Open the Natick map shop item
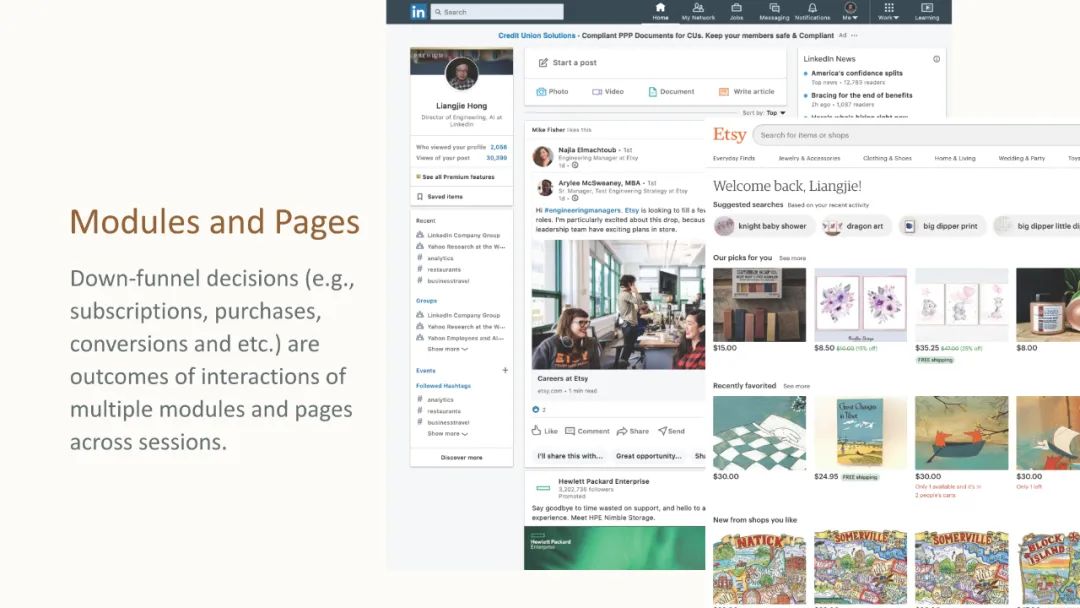 coord(759,567)
